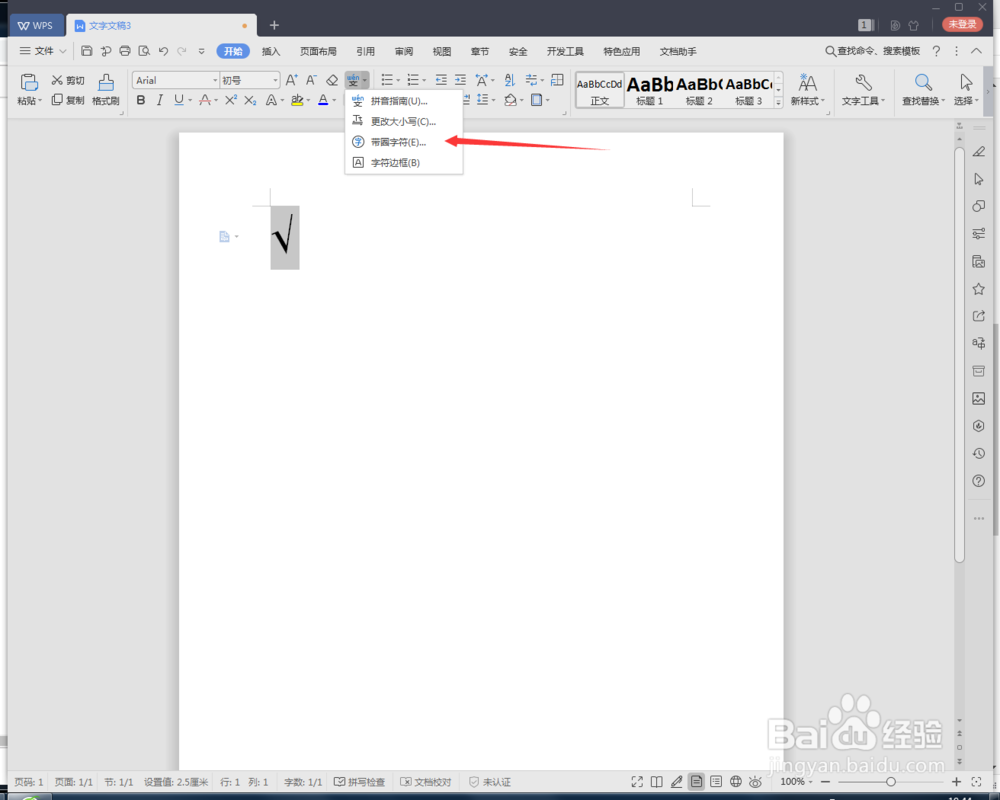The image size is (1000, 800).
Task: Click the 查找命令、搜索模板 search field
Action: coord(872,51)
